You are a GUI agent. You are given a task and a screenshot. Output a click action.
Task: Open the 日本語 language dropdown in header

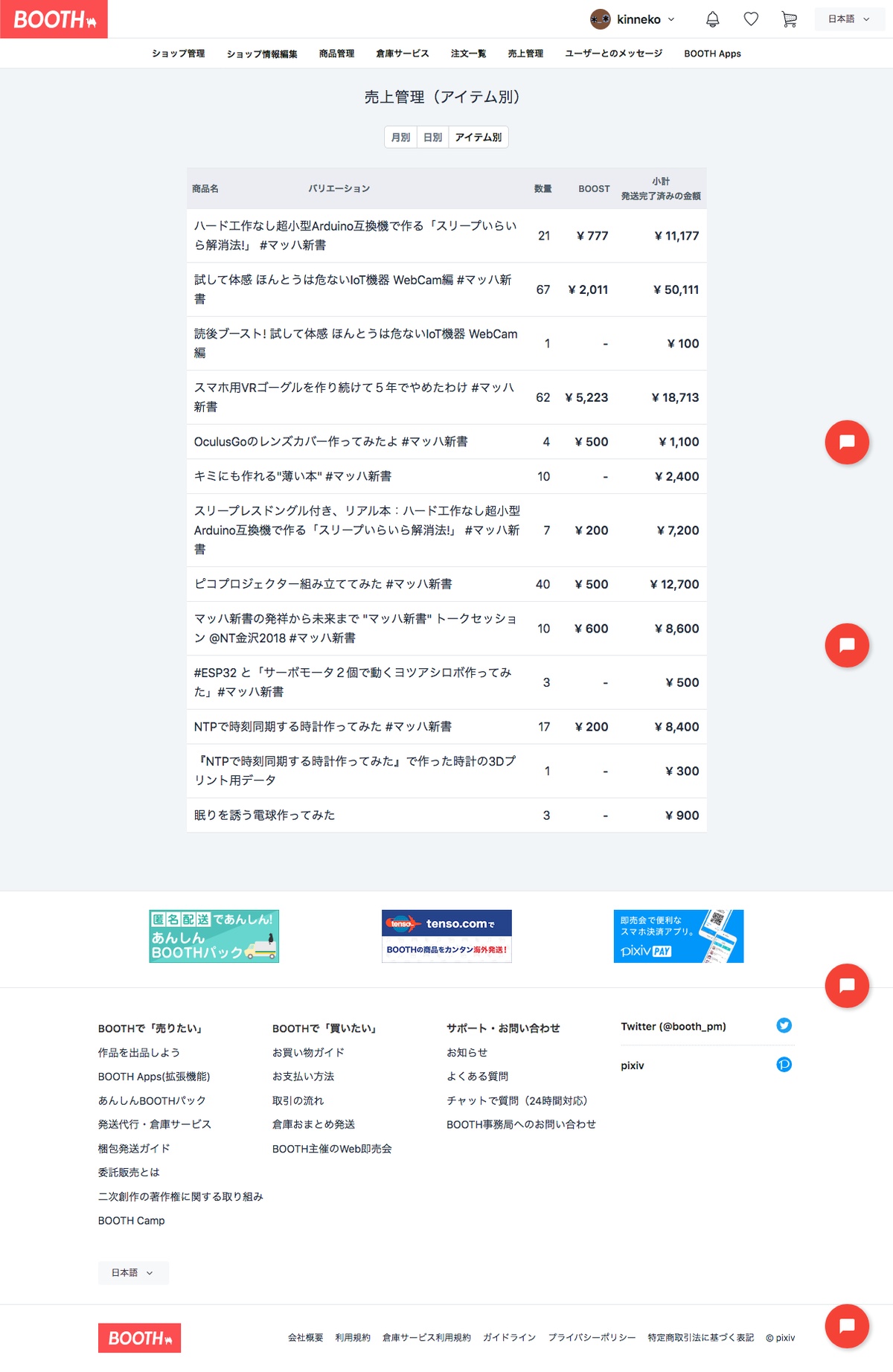coord(848,19)
